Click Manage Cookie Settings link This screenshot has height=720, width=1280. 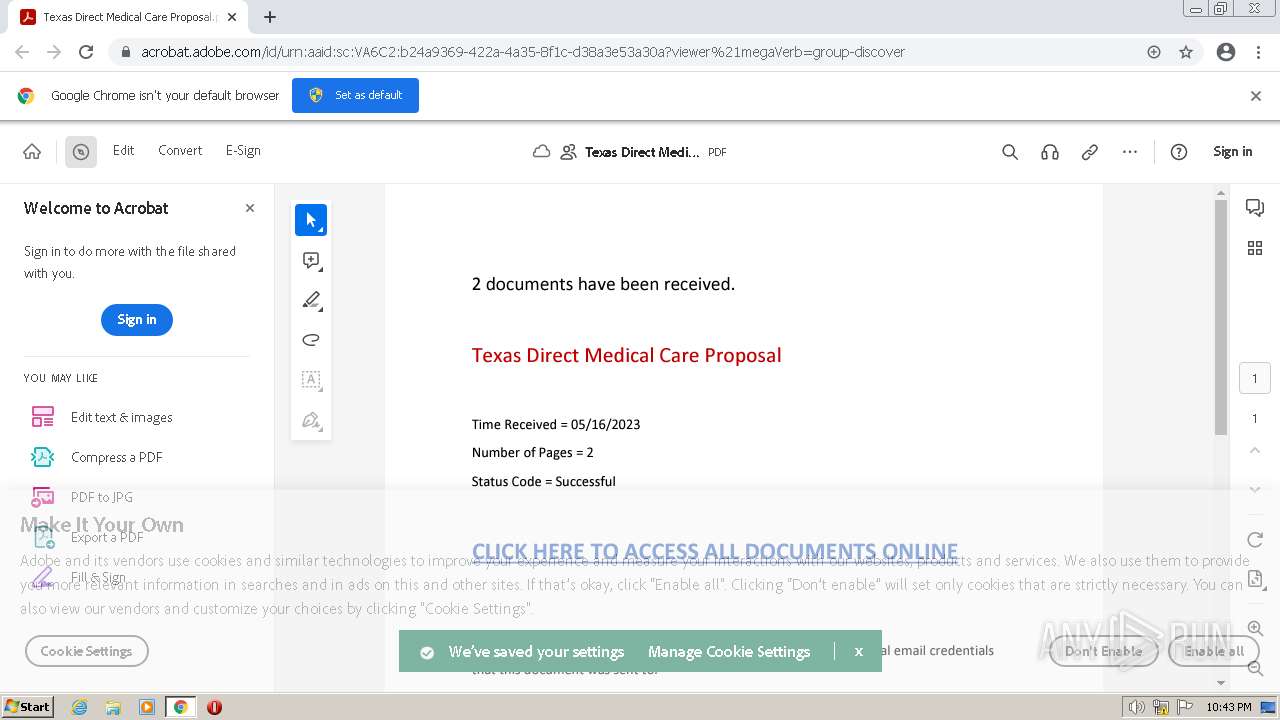point(729,652)
